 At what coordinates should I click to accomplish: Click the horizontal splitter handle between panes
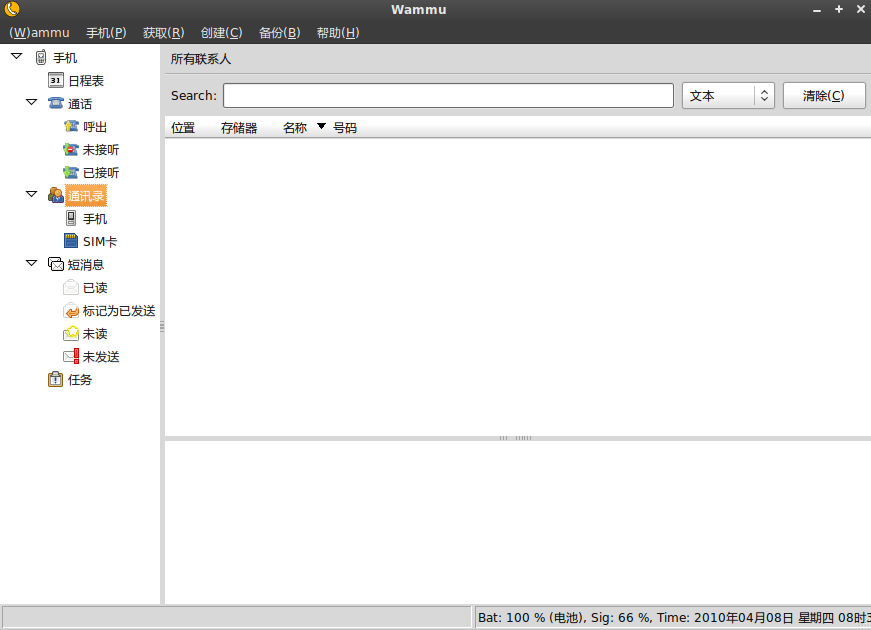pos(516,438)
